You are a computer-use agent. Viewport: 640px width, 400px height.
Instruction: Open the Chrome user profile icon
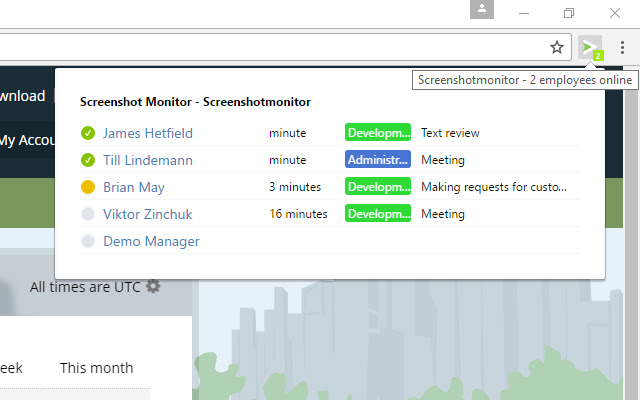coord(482,9)
